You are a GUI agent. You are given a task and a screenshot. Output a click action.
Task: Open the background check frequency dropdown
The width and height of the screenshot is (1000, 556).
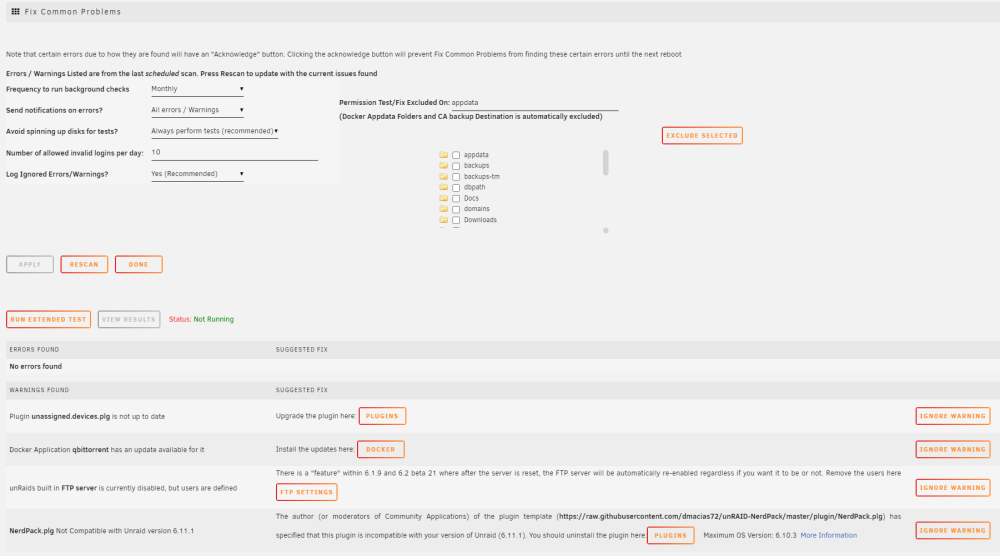[197, 89]
